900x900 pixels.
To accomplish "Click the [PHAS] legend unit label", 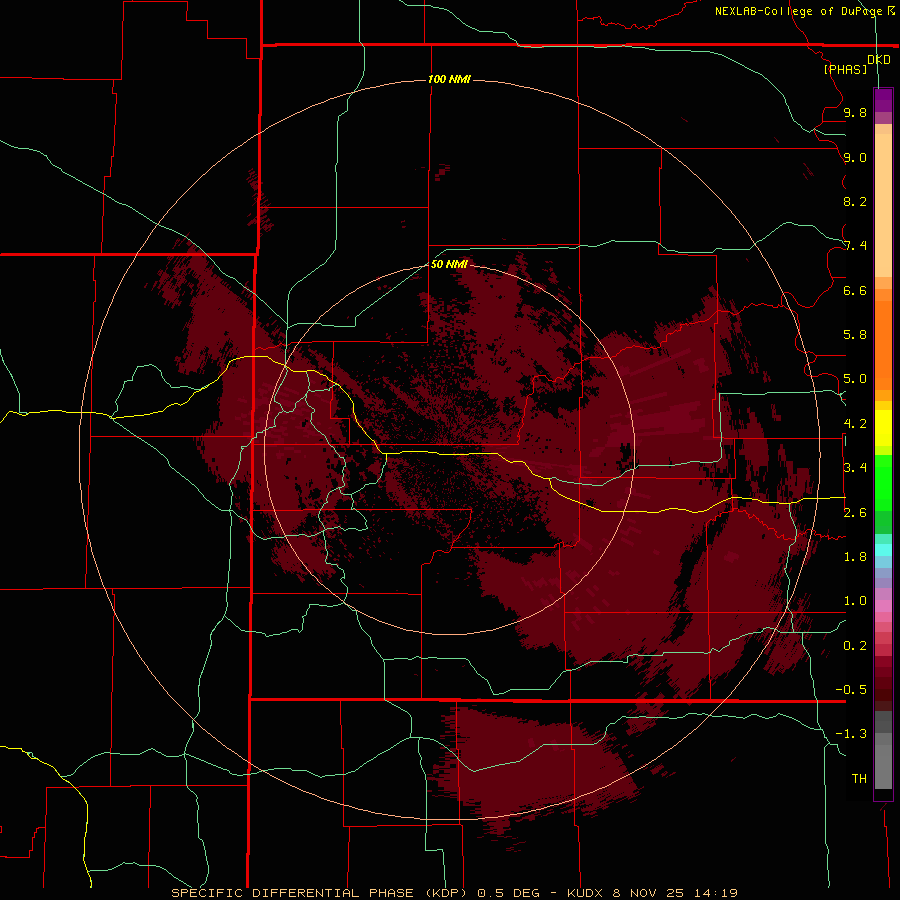I will [x=845, y=69].
